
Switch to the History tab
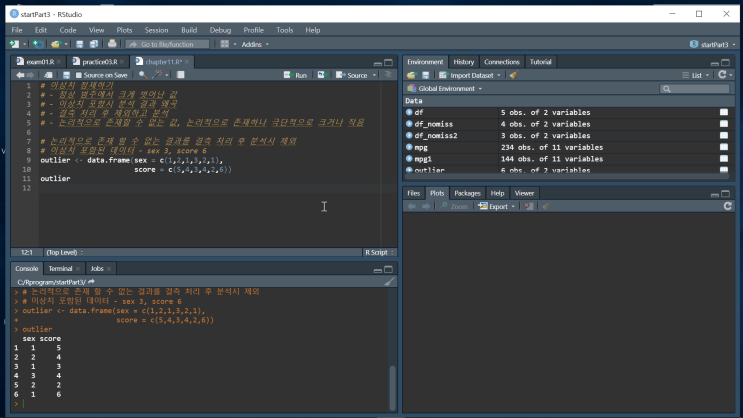pos(463,62)
